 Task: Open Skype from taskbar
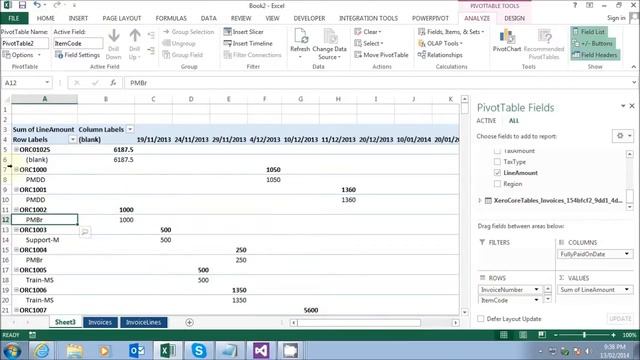tap(199, 351)
